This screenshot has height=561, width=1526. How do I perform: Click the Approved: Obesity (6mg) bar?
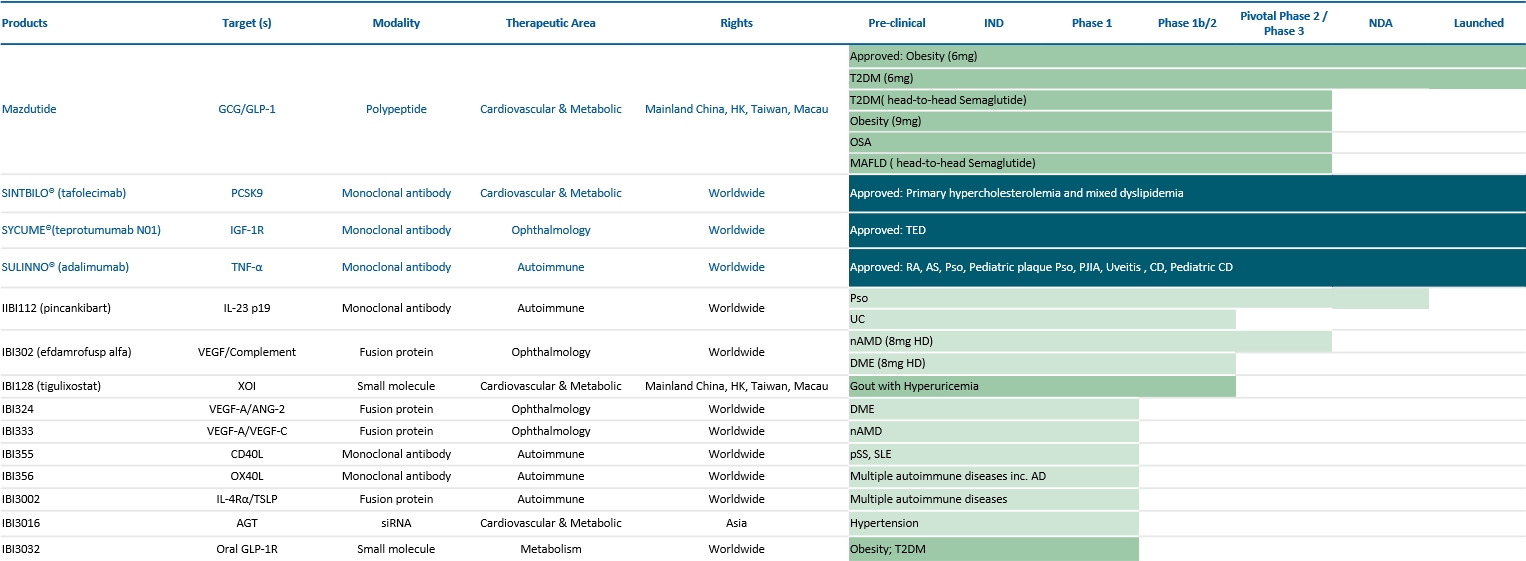point(1187,57)
